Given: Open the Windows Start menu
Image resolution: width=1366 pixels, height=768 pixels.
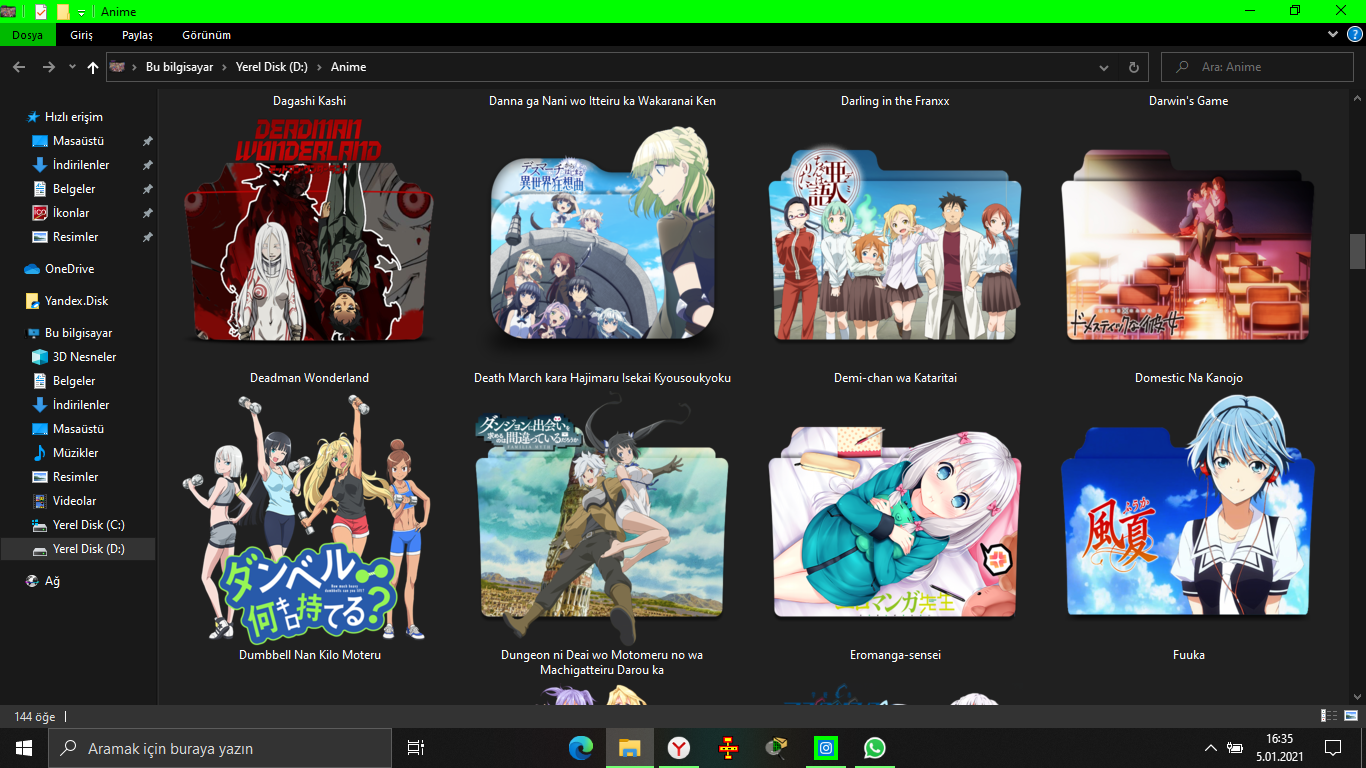Looking at the screenshot, I should (x=24, y=748).
